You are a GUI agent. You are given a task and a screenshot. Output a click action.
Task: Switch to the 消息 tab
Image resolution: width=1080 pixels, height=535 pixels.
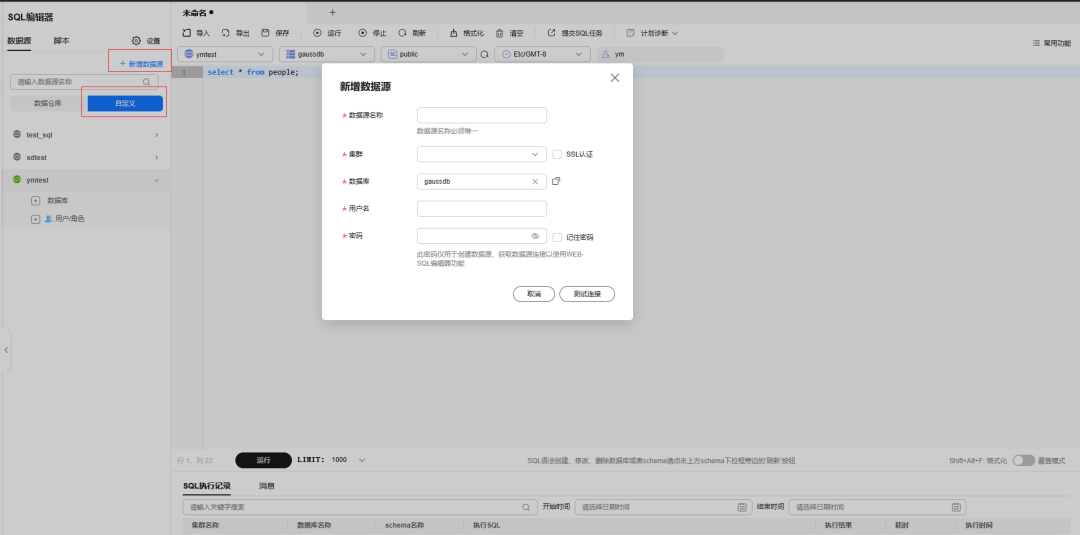coord(267,486)
